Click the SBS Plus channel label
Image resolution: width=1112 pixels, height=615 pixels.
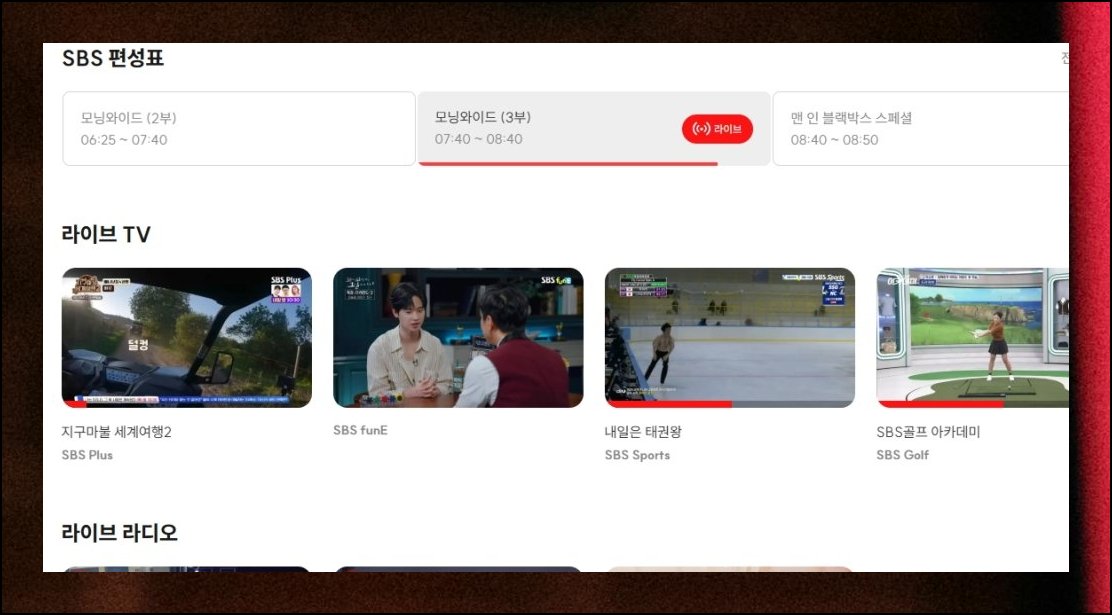pyautogui.click(x=87, y=455)
